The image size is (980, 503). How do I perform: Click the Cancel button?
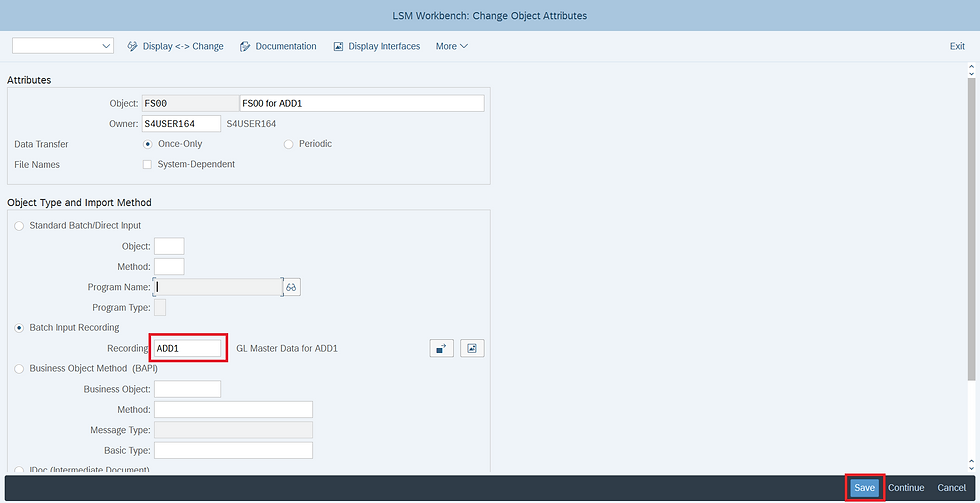[951, 487]
